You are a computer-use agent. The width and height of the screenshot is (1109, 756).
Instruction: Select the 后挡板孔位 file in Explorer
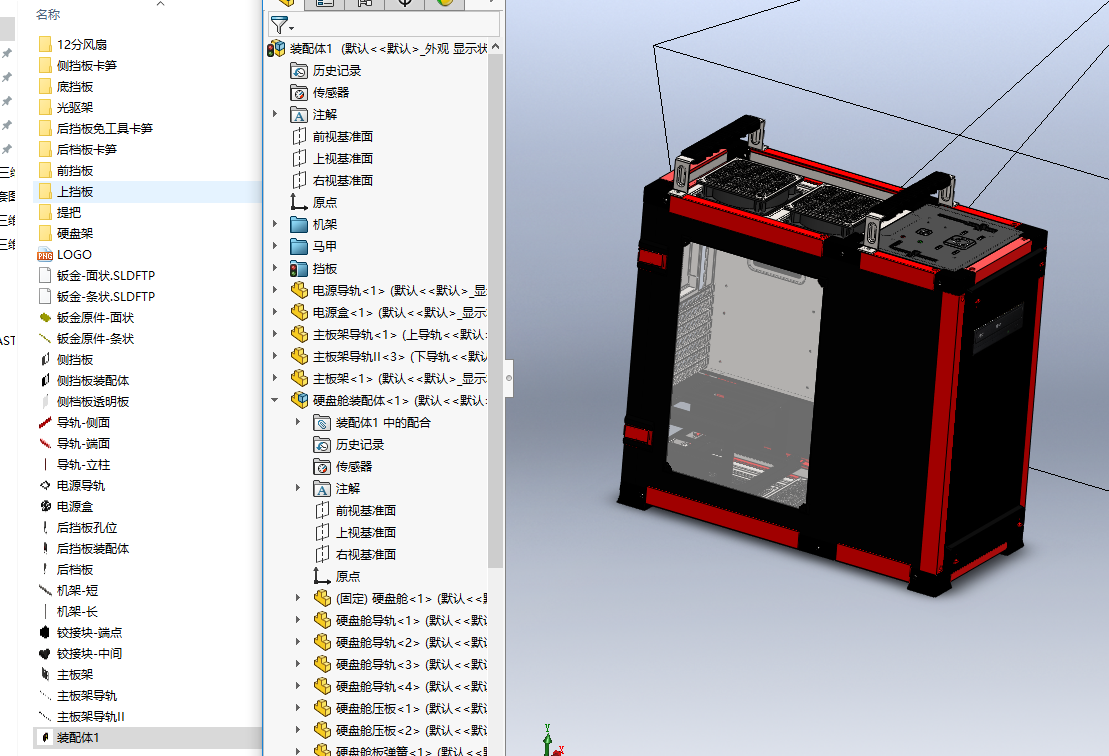click(x=87, y=528)
